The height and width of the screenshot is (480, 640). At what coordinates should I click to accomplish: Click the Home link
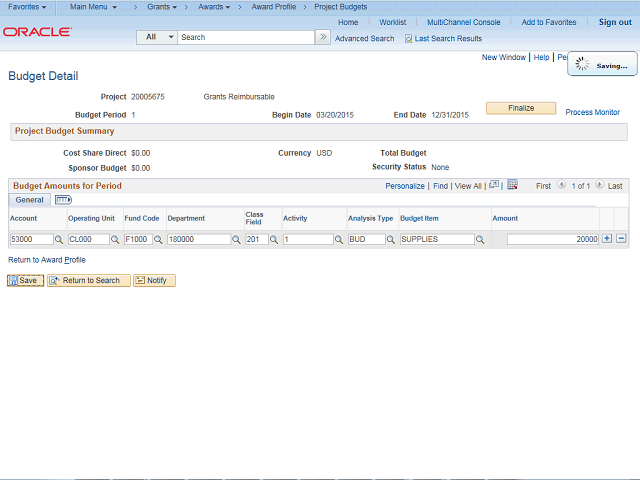click(x=348, y=22)
